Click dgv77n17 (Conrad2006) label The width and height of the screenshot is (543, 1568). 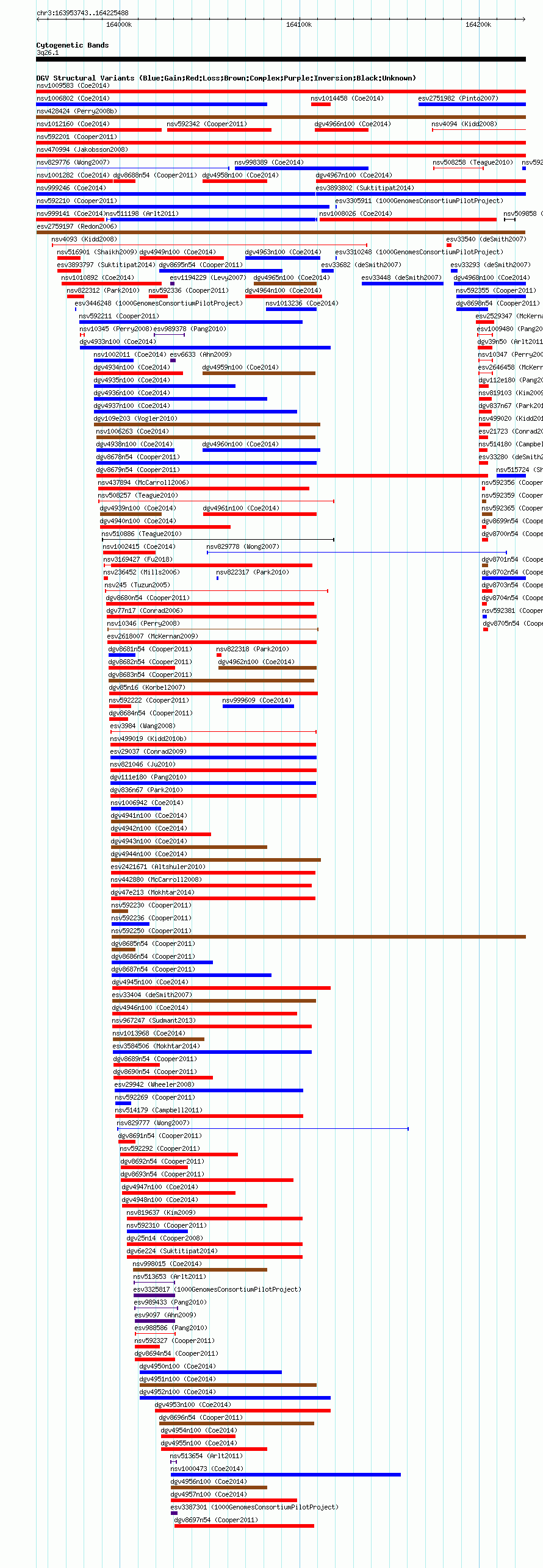pos(145,610)
